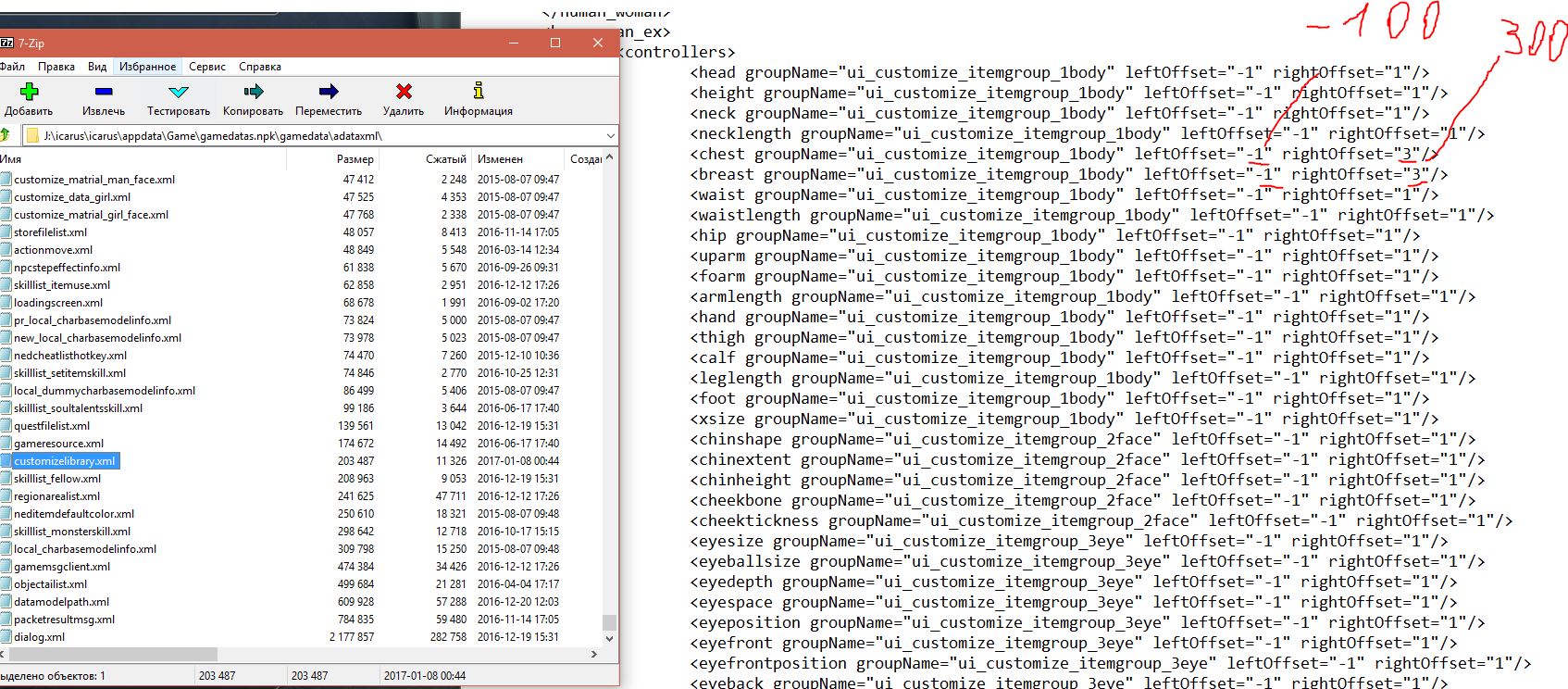The height and width of the screenshot is (689, 1568).
Task: Click inside the folder path input field
Action: coord(315,136)
